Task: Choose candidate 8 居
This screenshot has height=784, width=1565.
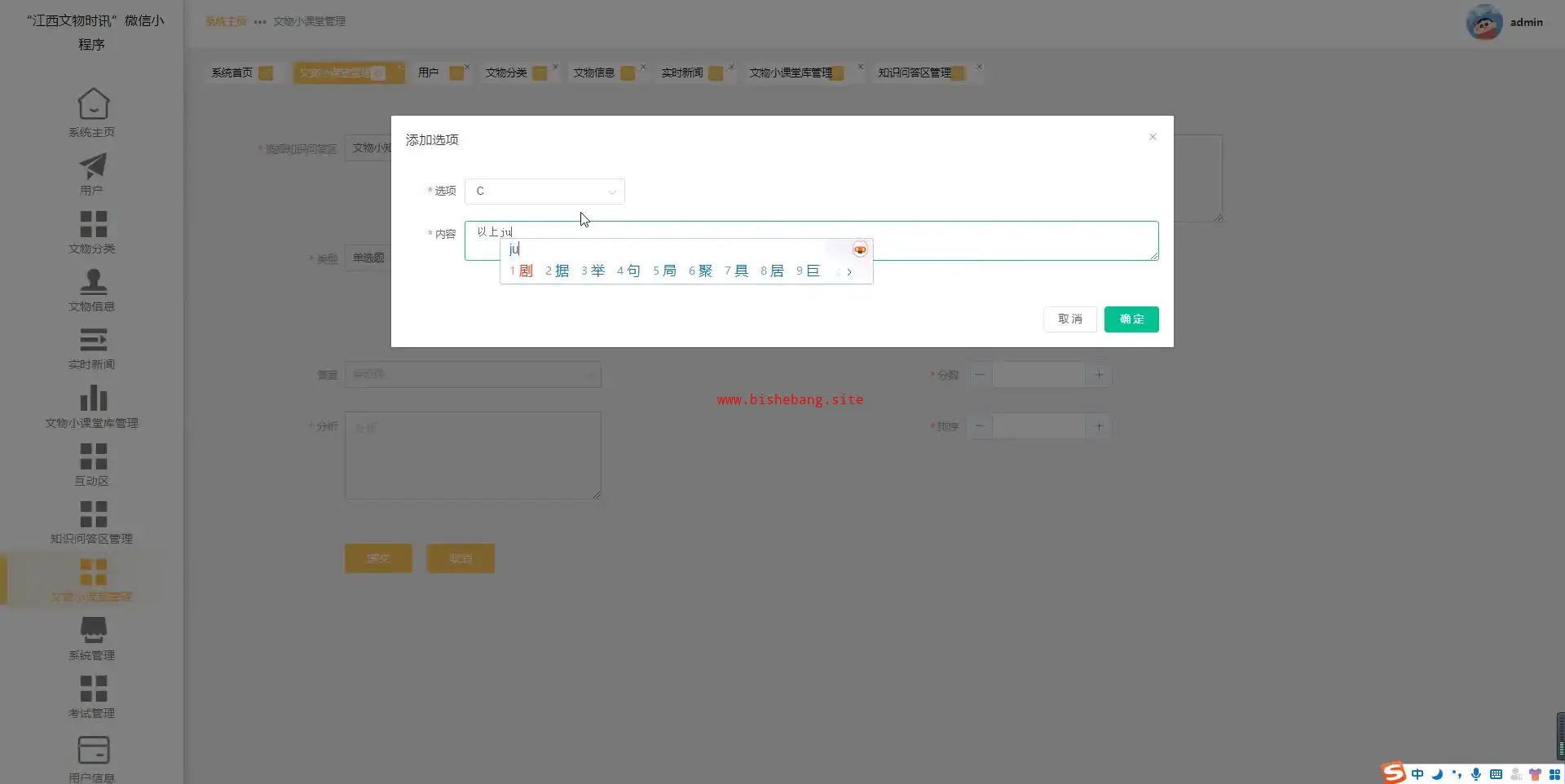Action: [x=773, y=271]
